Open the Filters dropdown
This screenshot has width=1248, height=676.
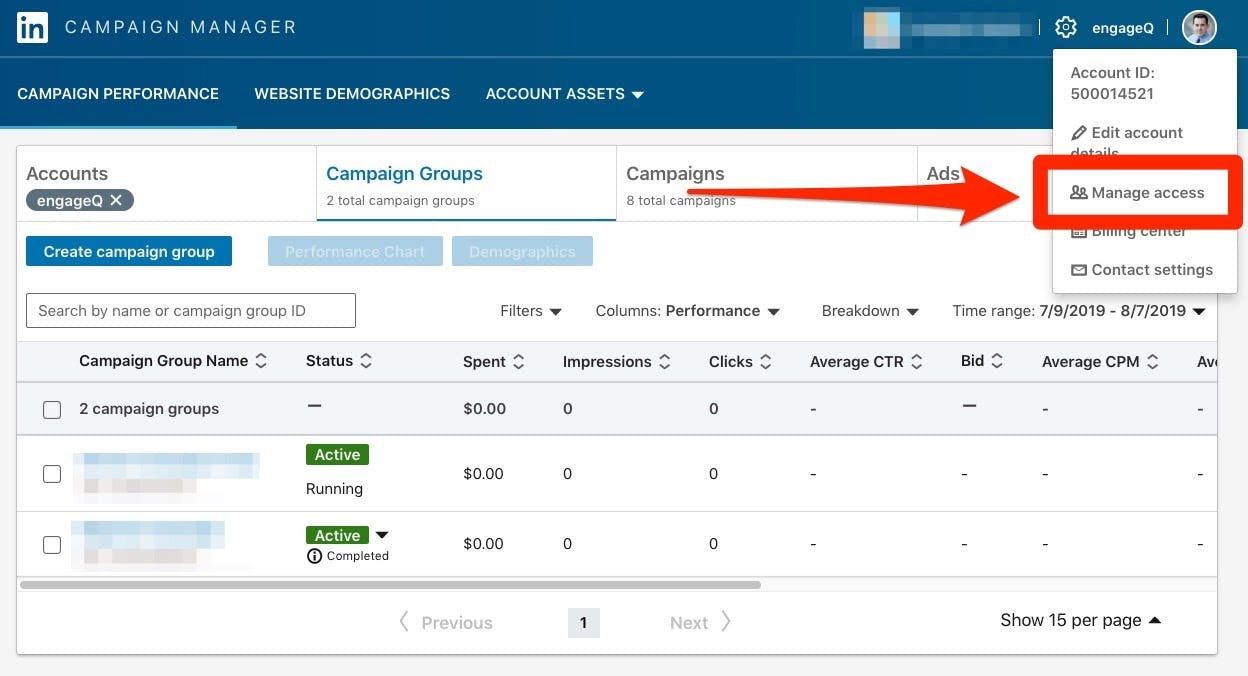click(x=531, y=311)
